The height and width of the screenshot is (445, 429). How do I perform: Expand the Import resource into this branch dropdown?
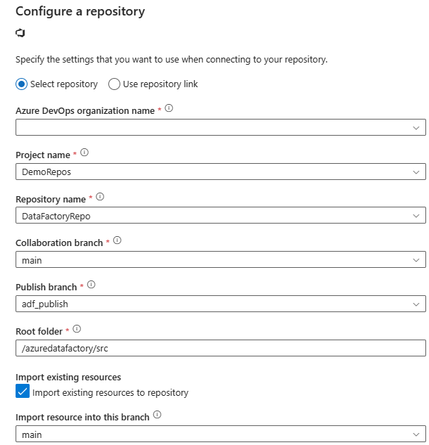click(221, 434)
